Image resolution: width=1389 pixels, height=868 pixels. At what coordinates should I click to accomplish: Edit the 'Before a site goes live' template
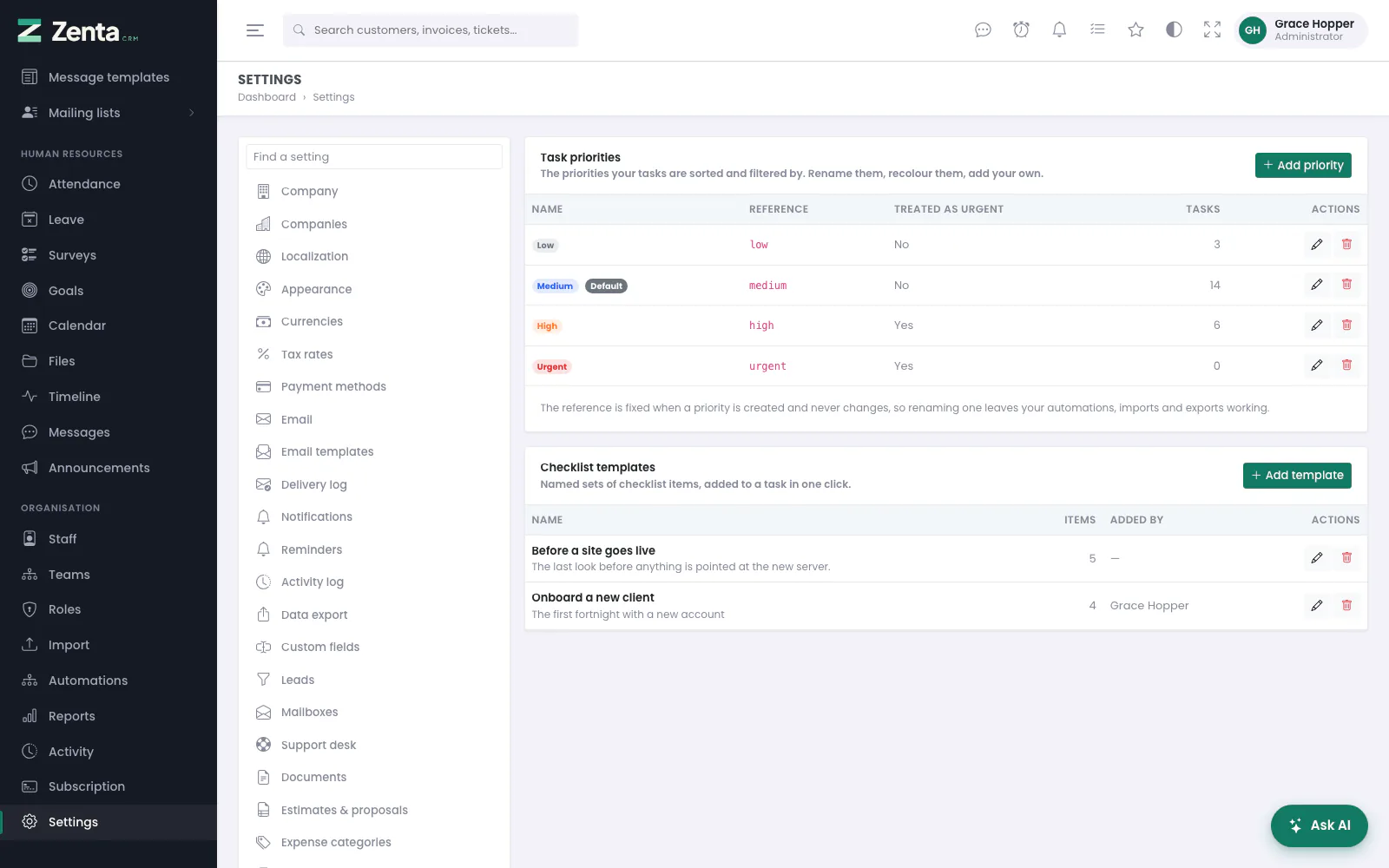[1317, 558]
